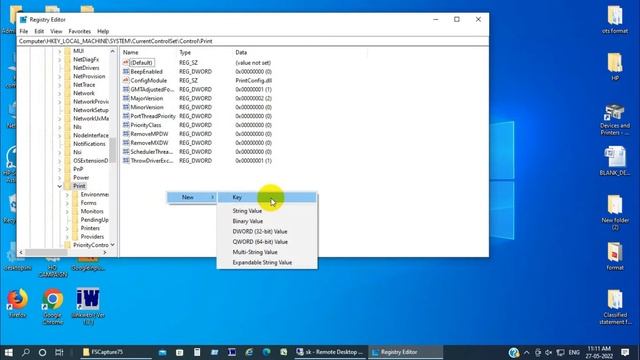Expand the Monitors subkey
The width and height of the screenshot is (640, 360).
coord(67,211)
